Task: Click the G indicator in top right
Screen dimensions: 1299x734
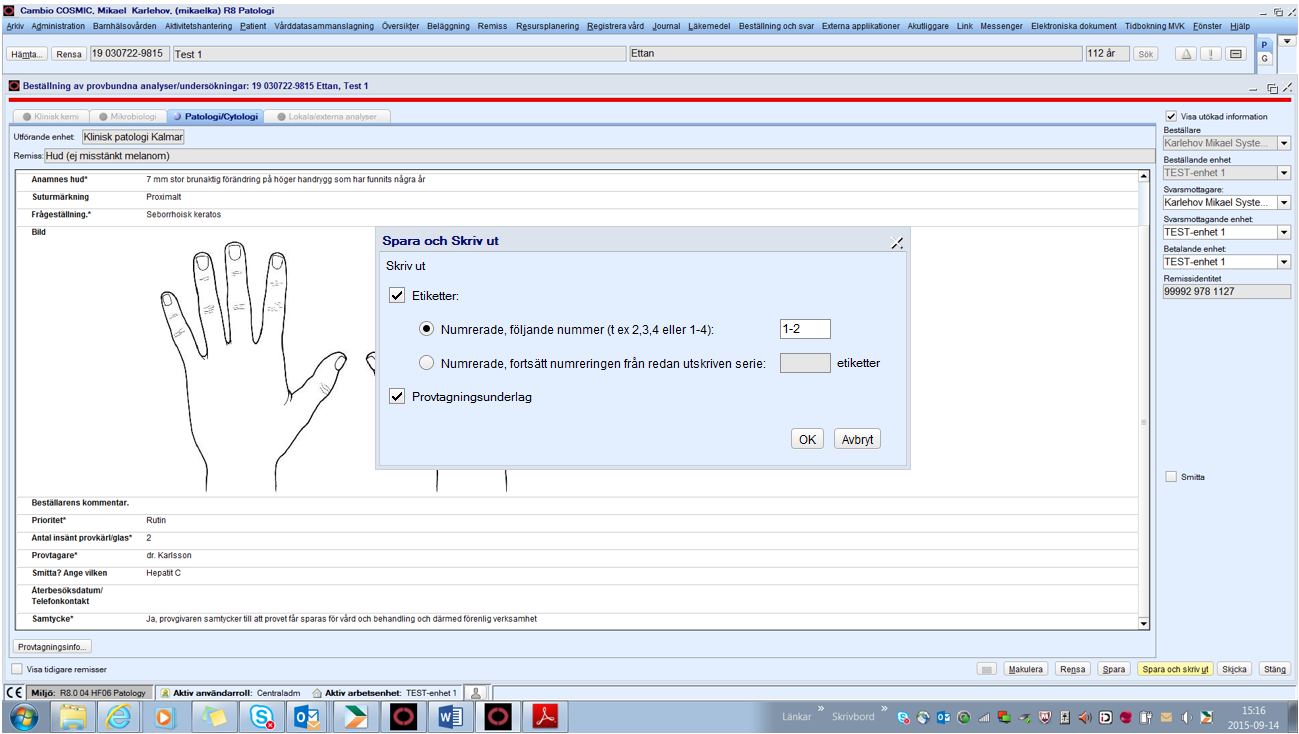Action: (1264, 59)
